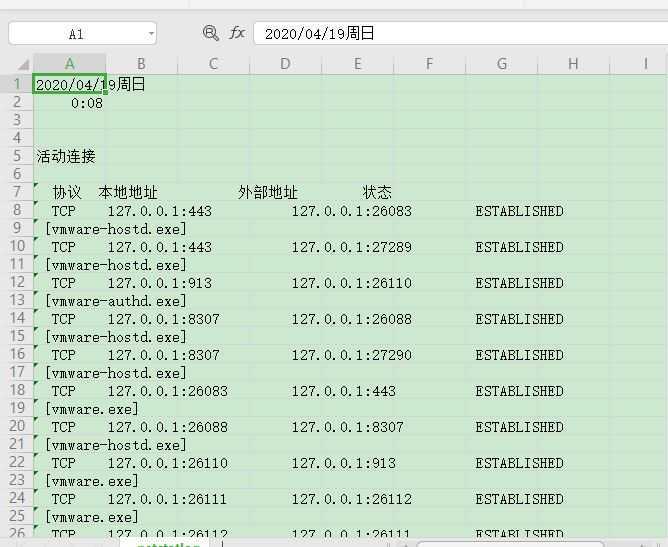Click ESTABLISHED in row 24
Viewport: 668px width, 547px height.
click(519, 499)
